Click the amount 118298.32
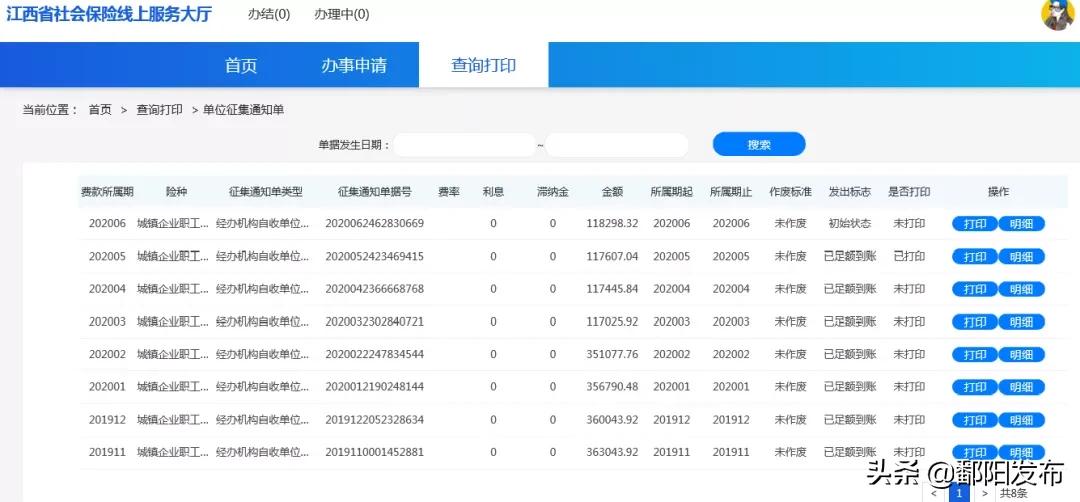Viewport: 1080px width, 502px height. 612,224
